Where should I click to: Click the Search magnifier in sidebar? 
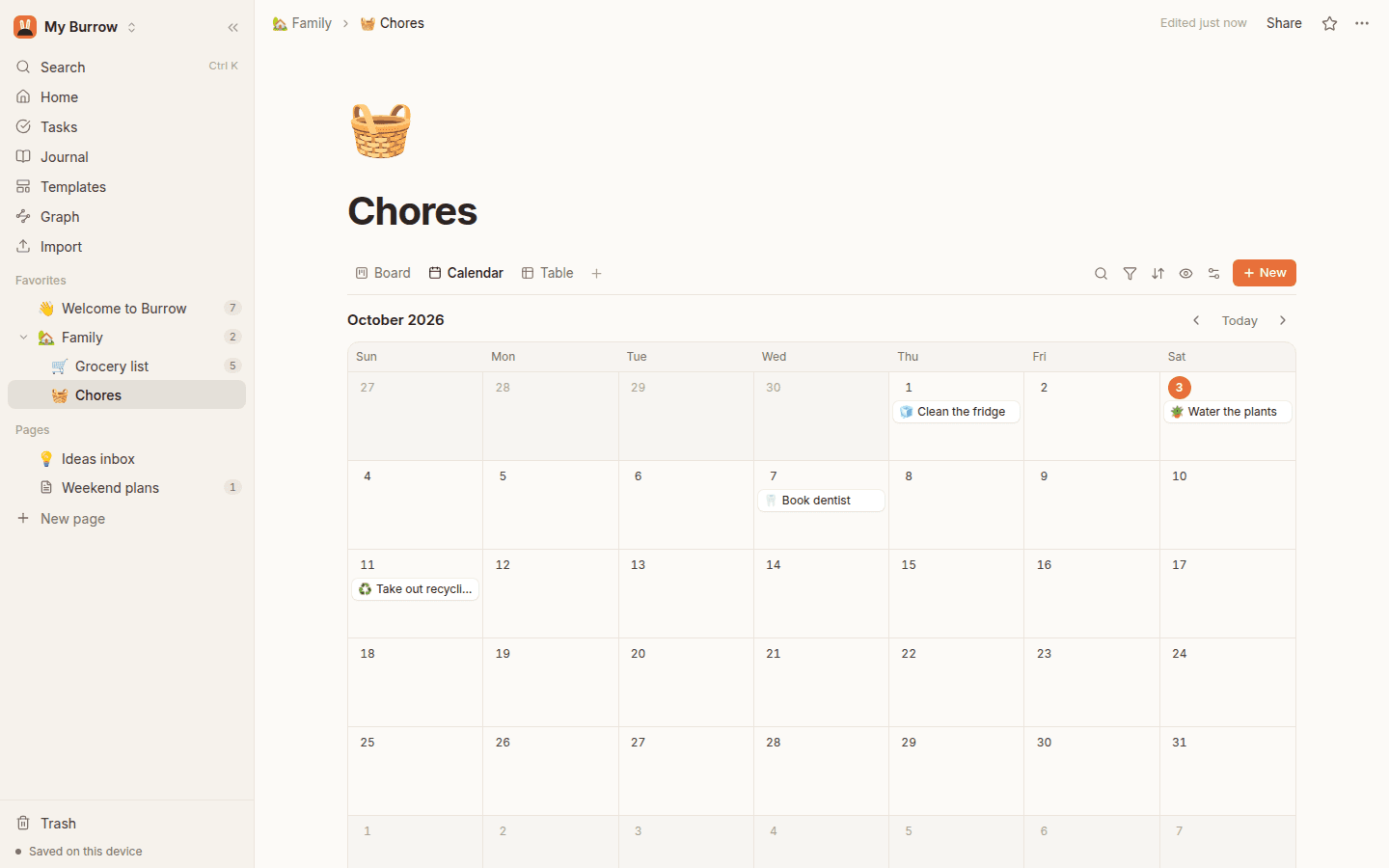pos(23,67)
